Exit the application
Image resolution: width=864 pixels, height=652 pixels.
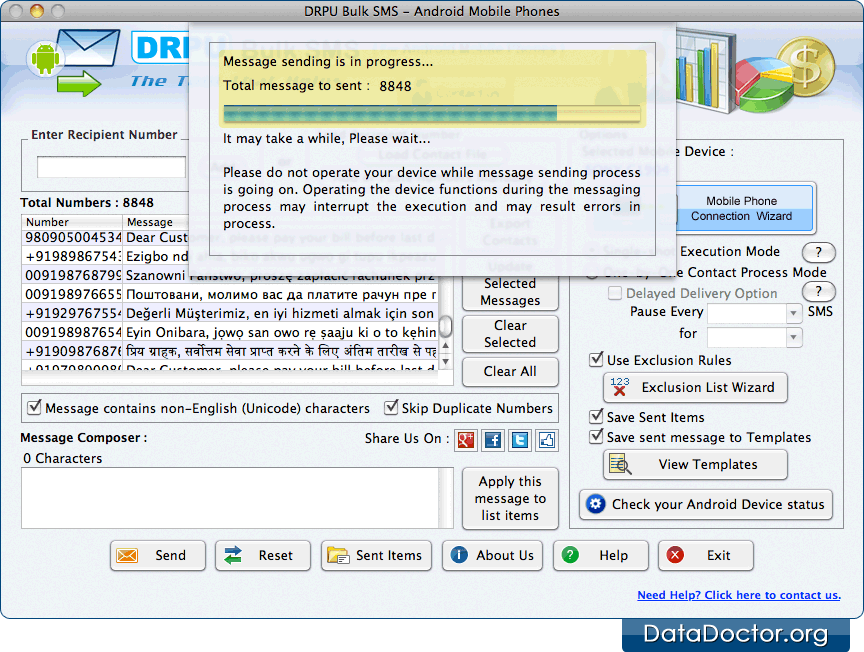[x=705, y=556]
